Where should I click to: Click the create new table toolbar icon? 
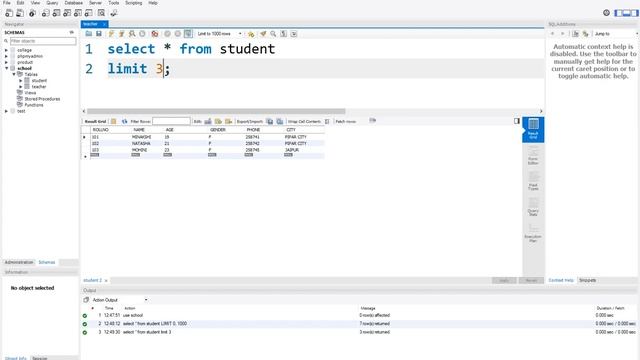pyautogui.click(x=56, y=13)
